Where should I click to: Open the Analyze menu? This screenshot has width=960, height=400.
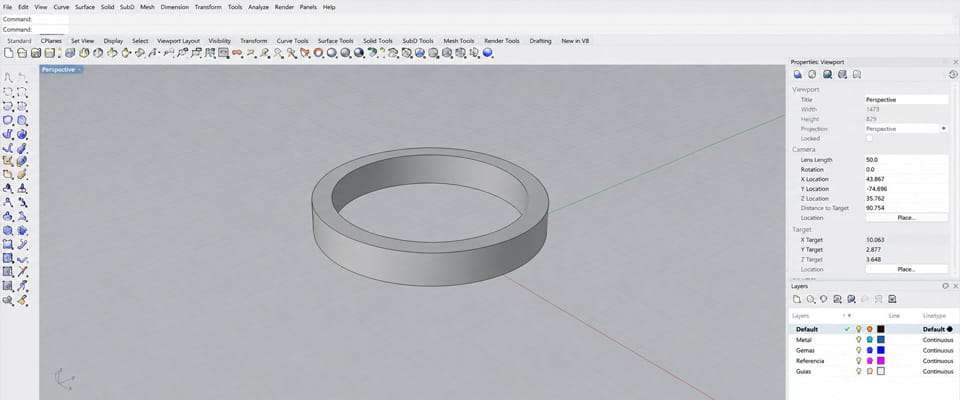click(x=258, y=7)
